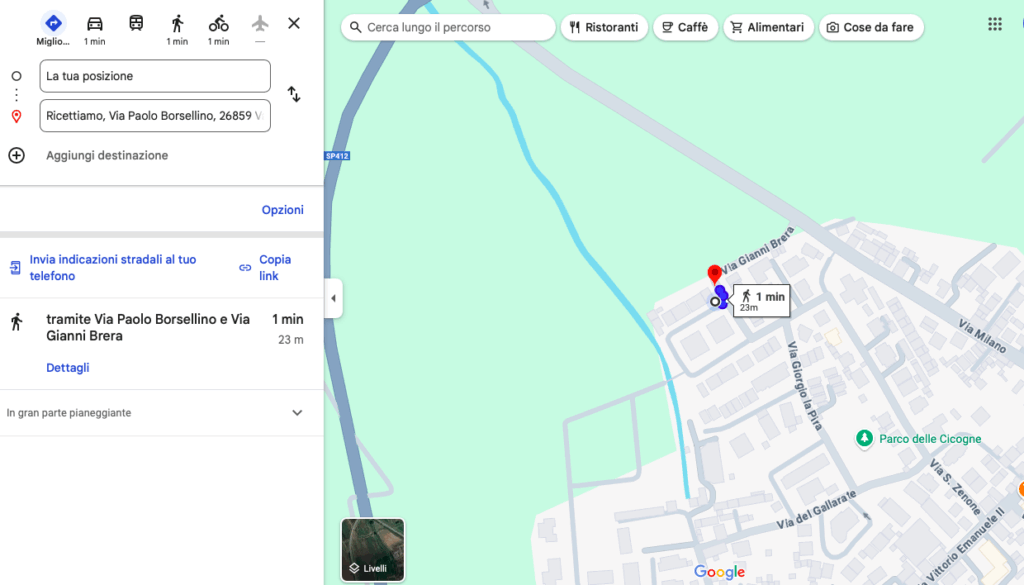Collapse the side panel with the arrow

pos(333,298)
